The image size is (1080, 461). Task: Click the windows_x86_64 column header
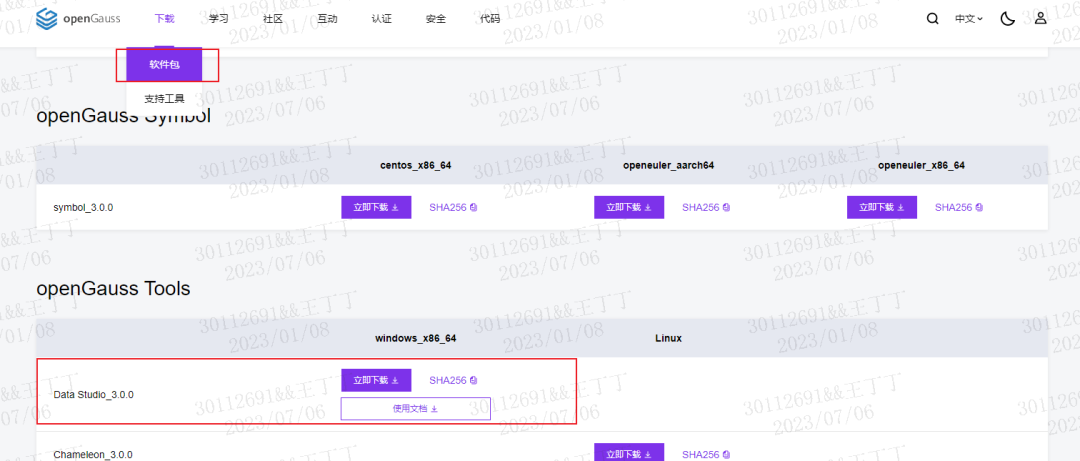415,338
